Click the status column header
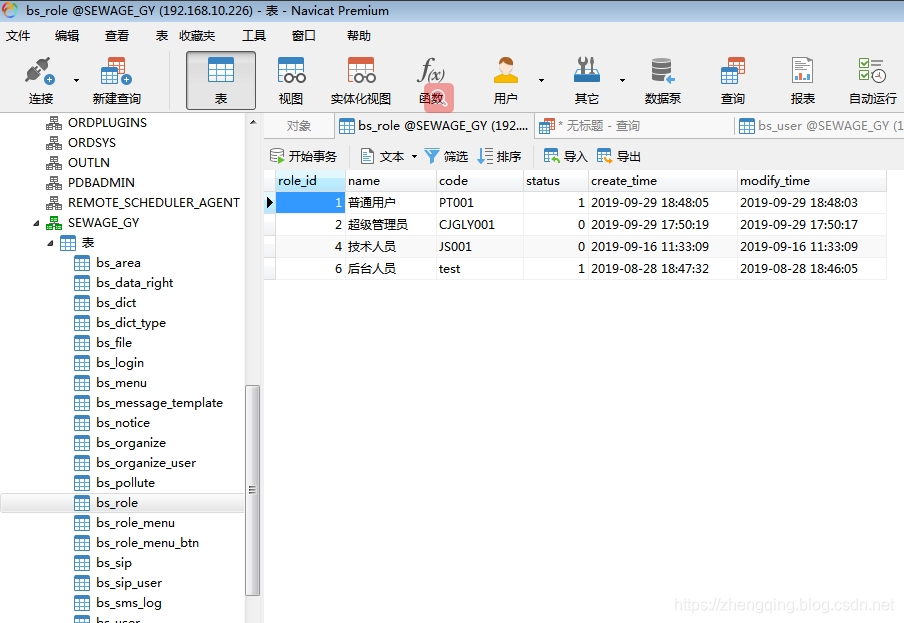This screenshot has height=623, width=904. [556, 181]
